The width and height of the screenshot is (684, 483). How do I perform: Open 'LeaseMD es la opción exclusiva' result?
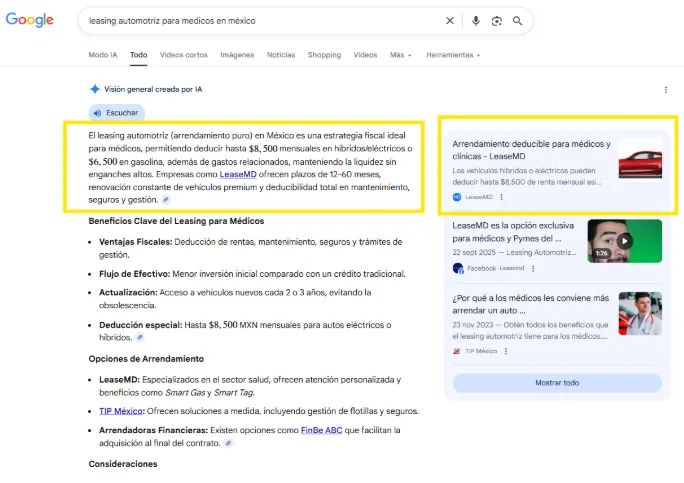click(513, 232)
